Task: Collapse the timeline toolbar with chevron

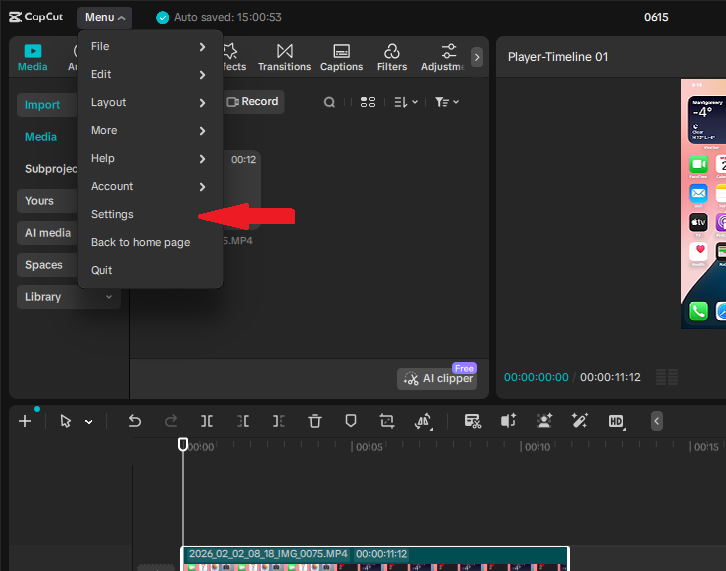Action: coord(657,421)
